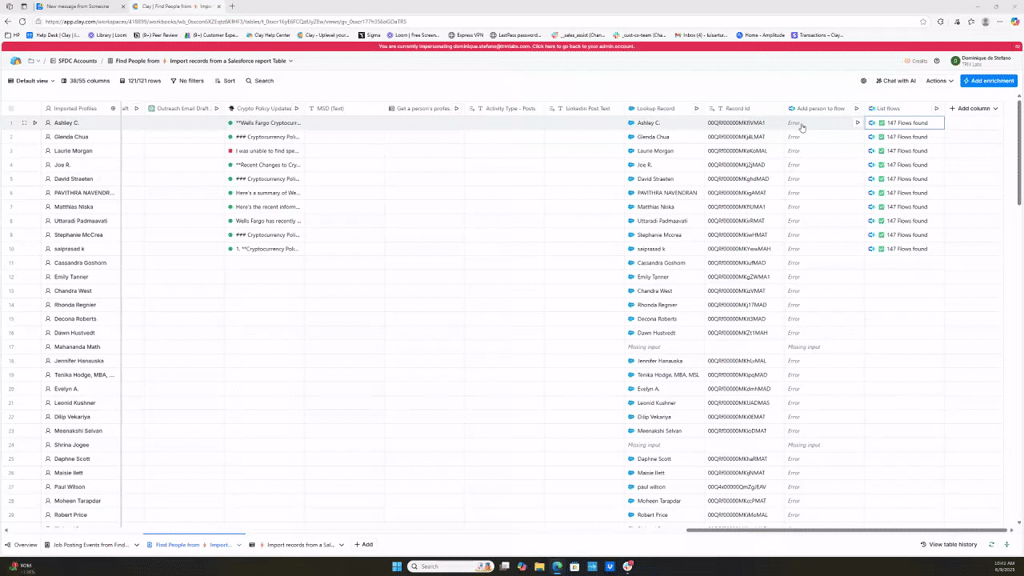The height and width of the screenshot is (576, 1024).
Task: Open Chat with AI
Action: (x=895, y=81)
